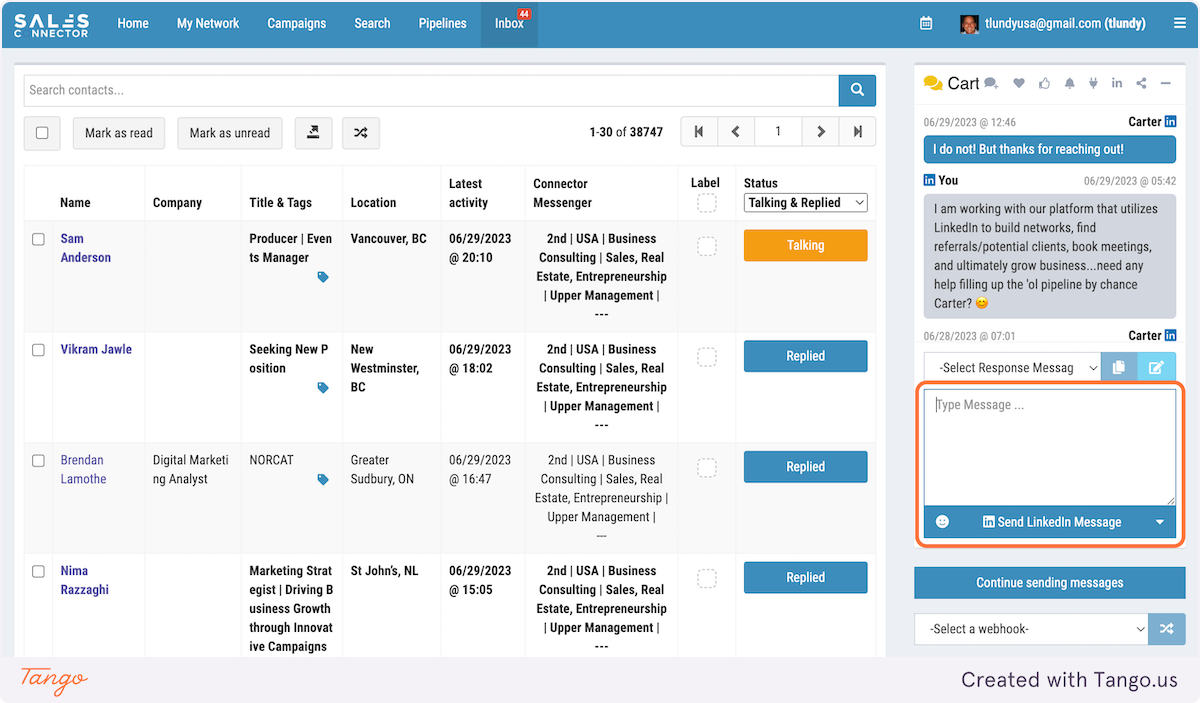Viewport: 1200px width, 703px height.
Task: Open the Campaigns tab
Action: [x=297, y=23]
